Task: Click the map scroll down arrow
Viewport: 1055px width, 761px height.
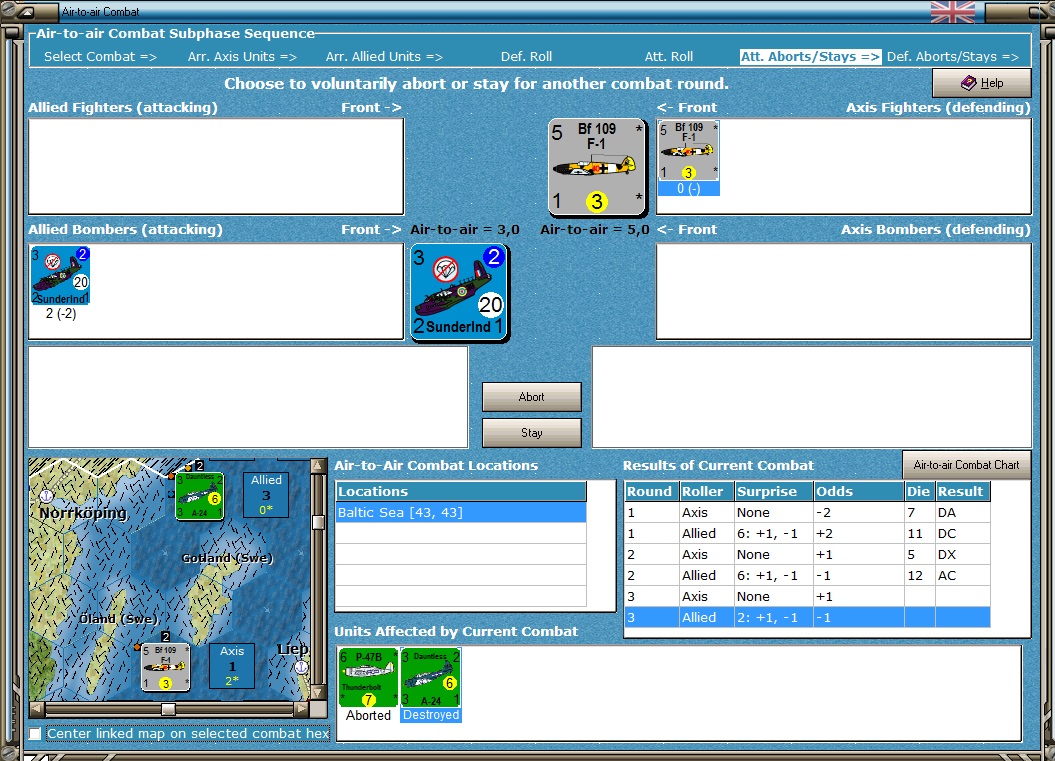Action: pyautogui.click(x=318, y=692)
